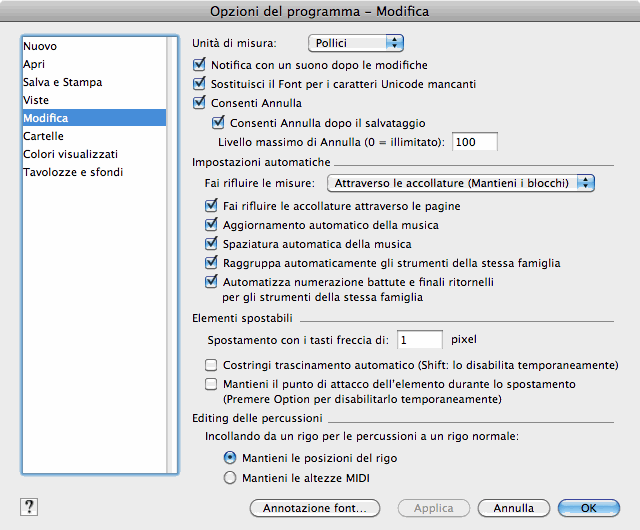This screenshot has height=530, width=640.
Task: Select Mantieni le posizioni del rigo
Action: pyautogui.click(x=230, y=457)
